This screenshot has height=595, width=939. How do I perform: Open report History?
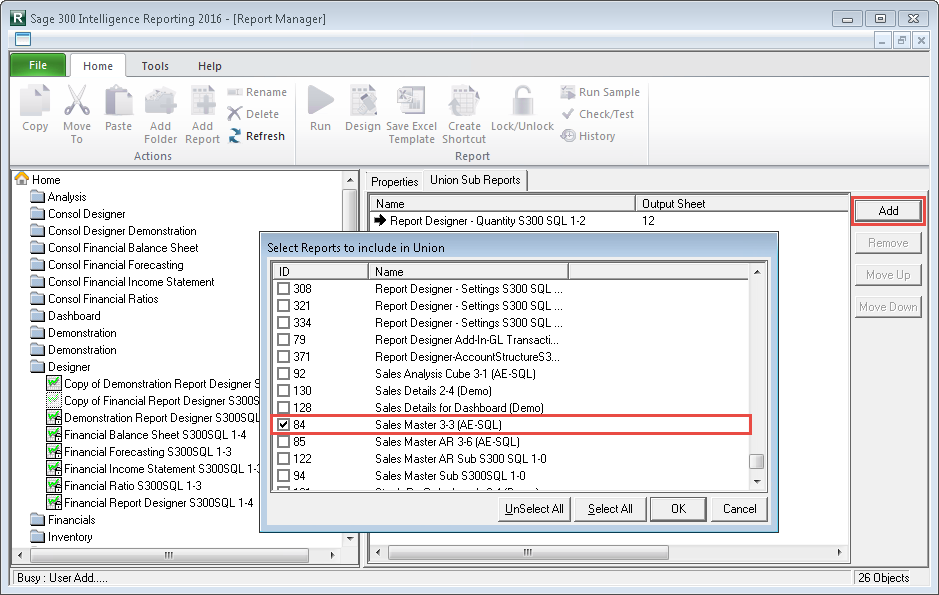click(x=588, y=136)
